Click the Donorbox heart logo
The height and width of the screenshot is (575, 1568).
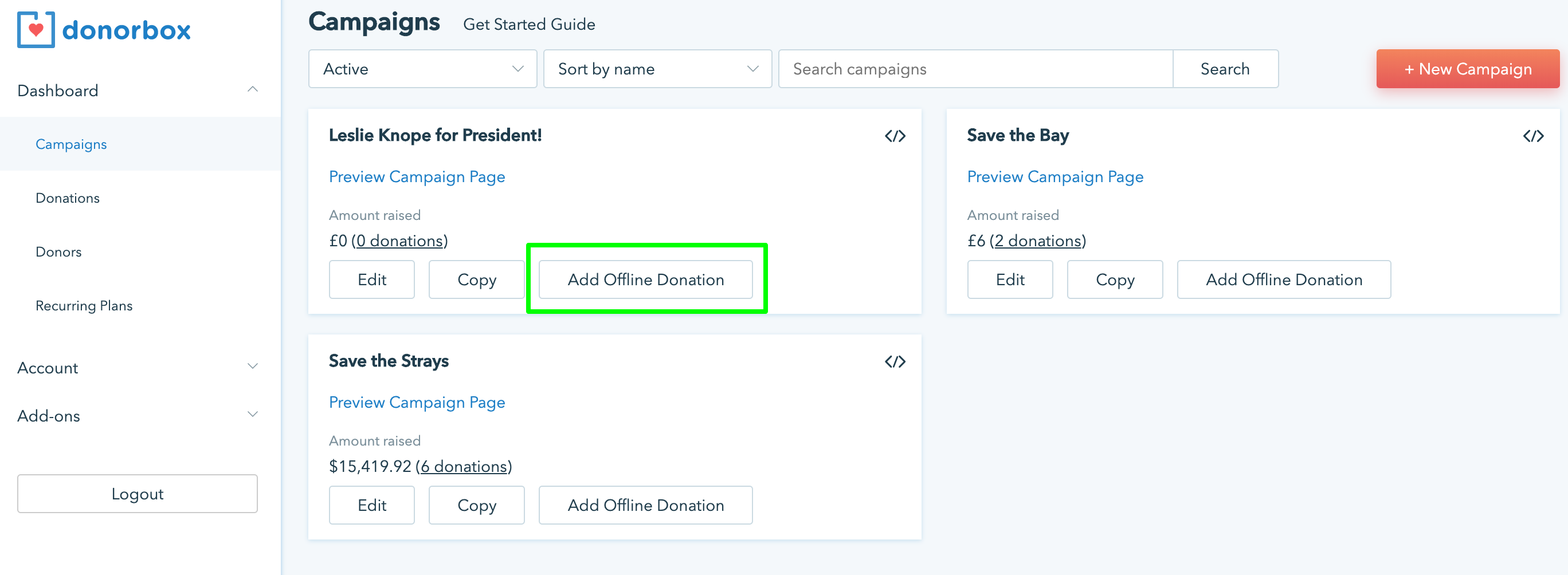(x=36, y=29)
